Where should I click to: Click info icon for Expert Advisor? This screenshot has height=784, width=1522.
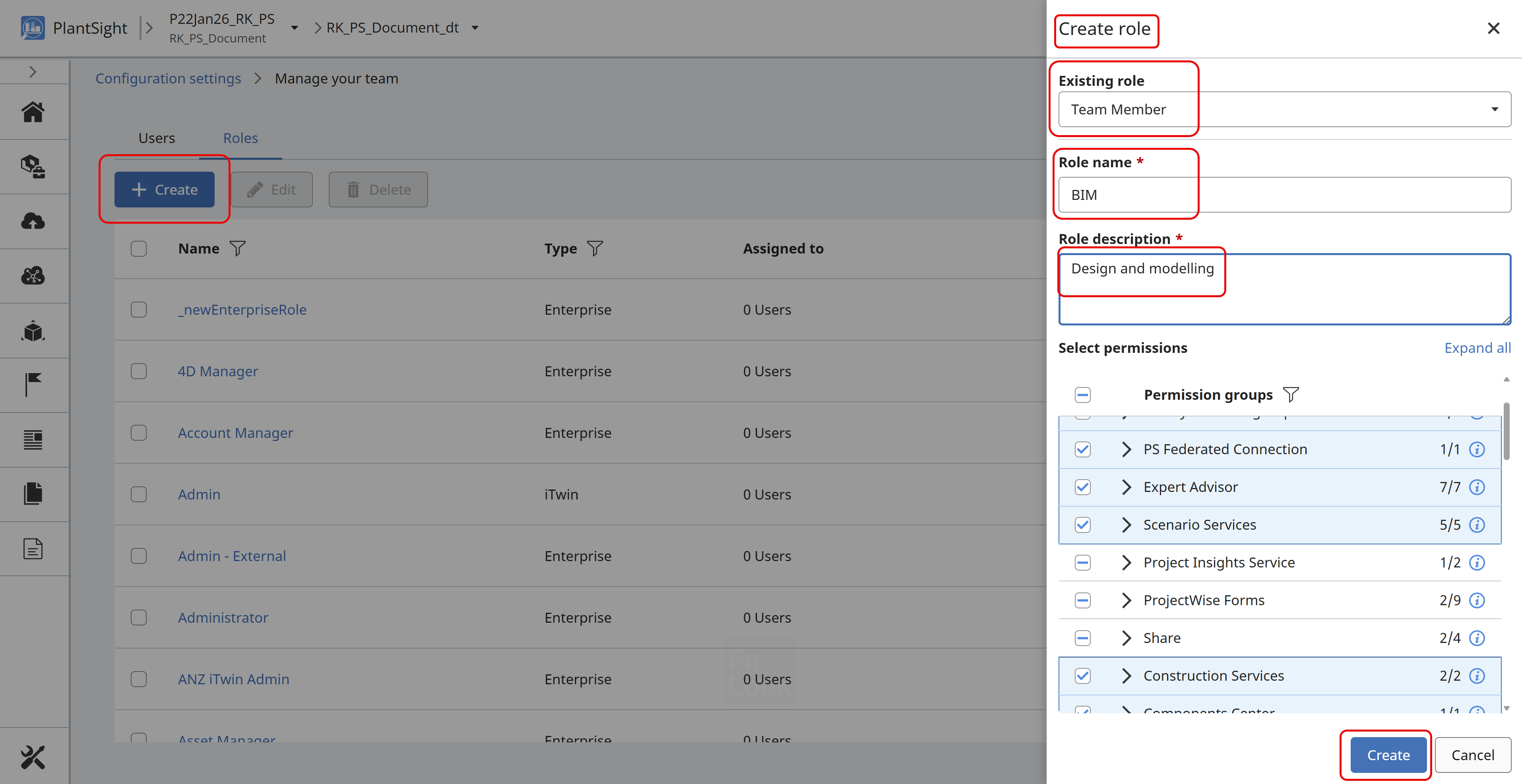pos(1477,487)
